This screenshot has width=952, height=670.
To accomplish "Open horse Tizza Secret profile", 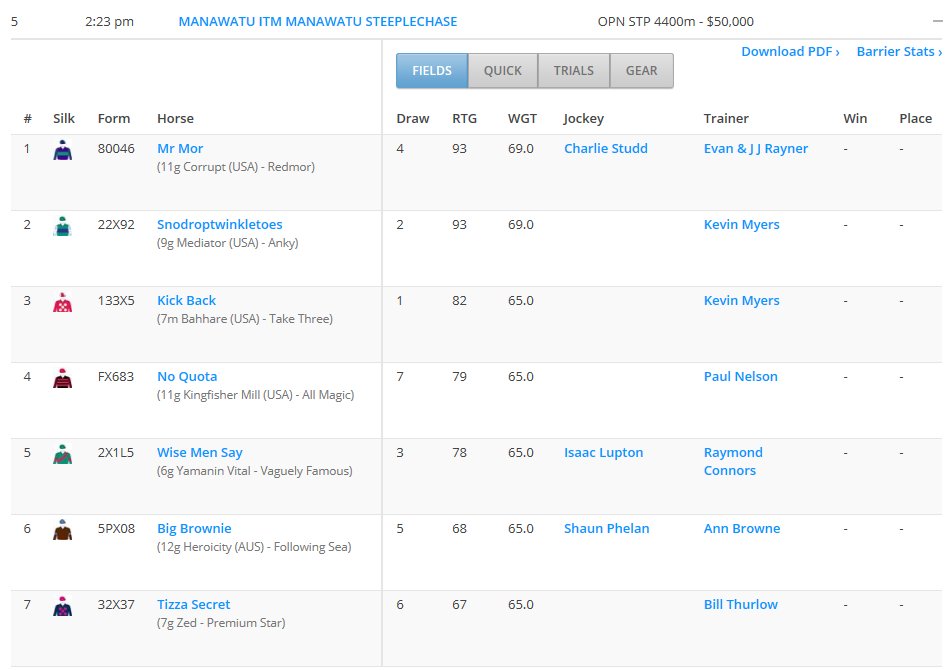I will (194, 604).
